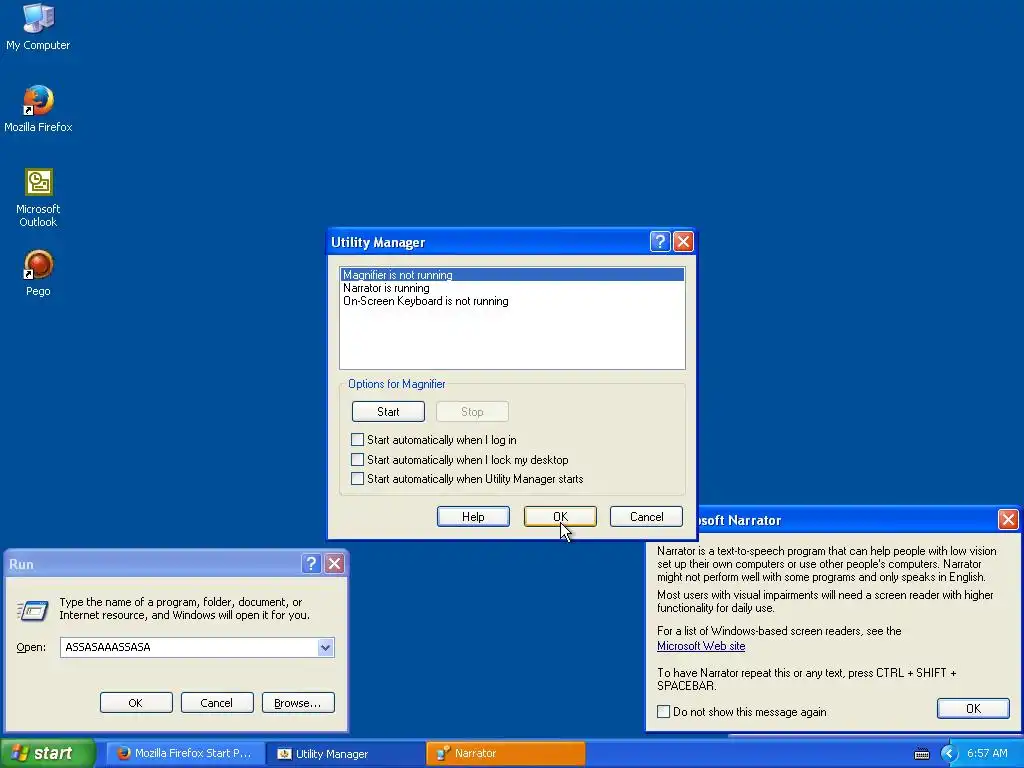1024x768 pixels.
Task: Click Help in Utility Manager
Action: point(473,517)
